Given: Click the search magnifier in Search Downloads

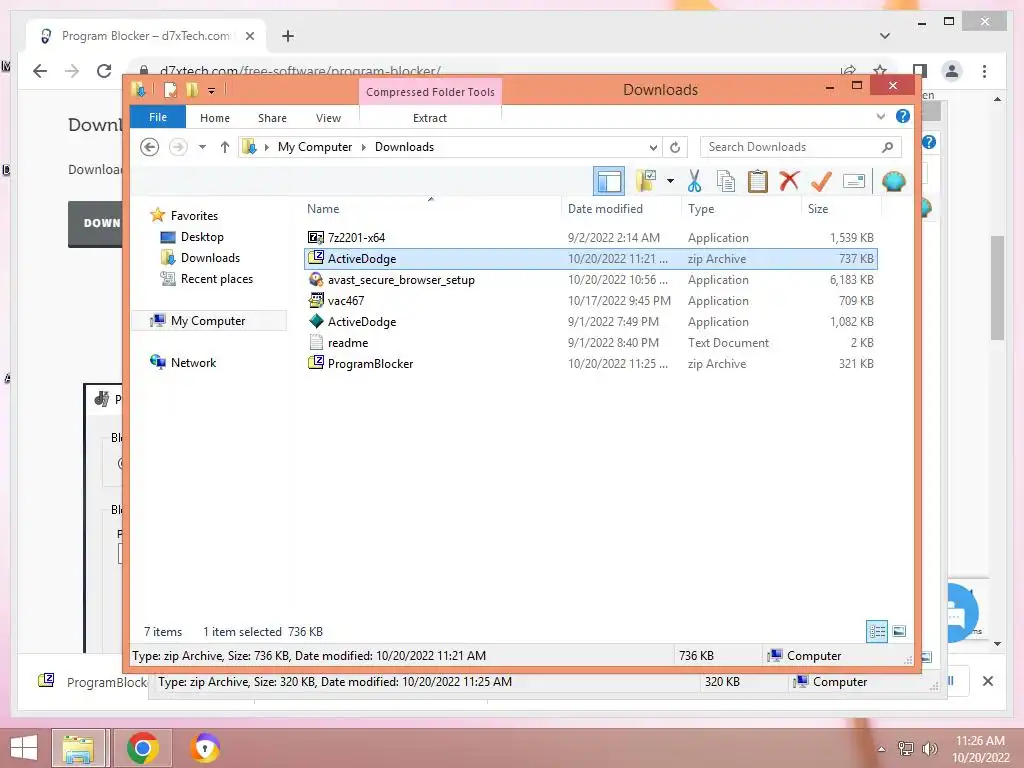Looking at the screenshot, I should tap(887, 147).
